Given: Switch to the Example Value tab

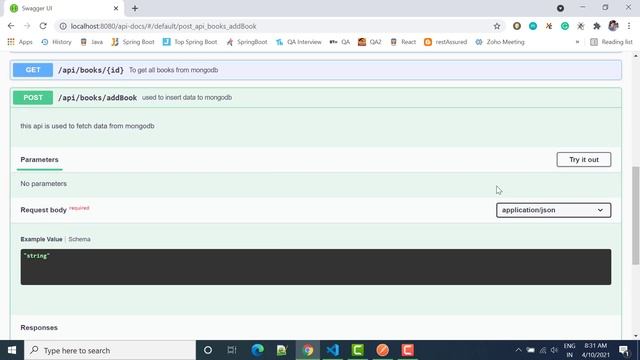Looking at the screenshot, I should coord(41,239).
